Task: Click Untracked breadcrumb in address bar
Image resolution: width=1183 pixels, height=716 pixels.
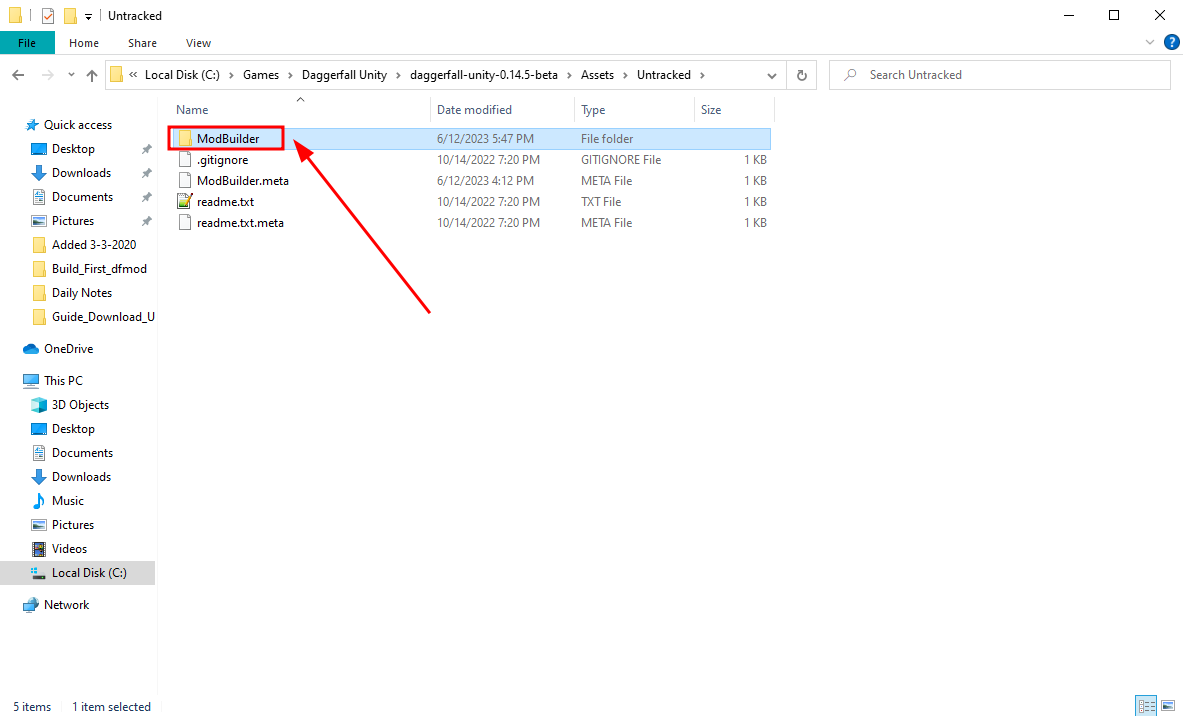Action: pos(664,75)
